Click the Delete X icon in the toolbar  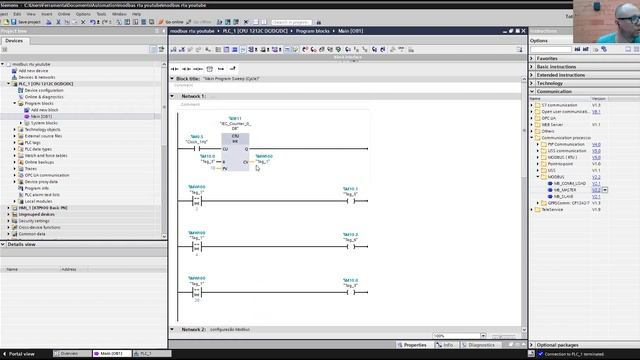[83, 22]
